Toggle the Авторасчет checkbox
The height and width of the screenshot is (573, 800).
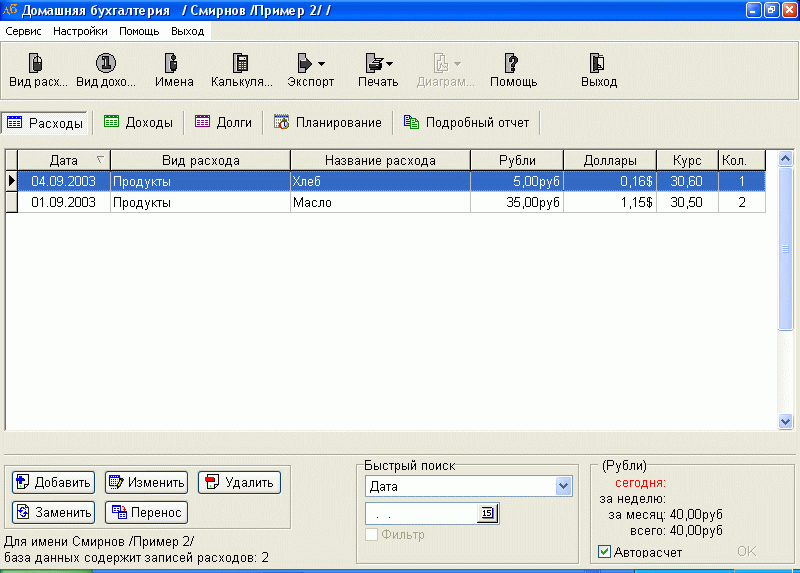coord(604,551)
